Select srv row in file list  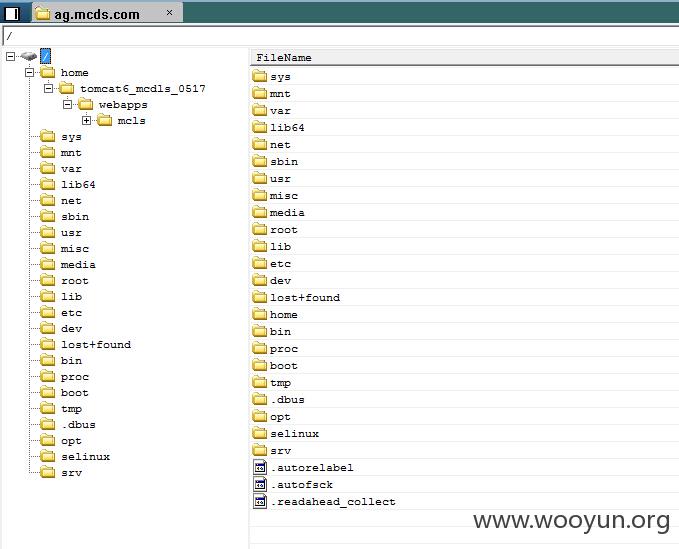pos(464,451)
